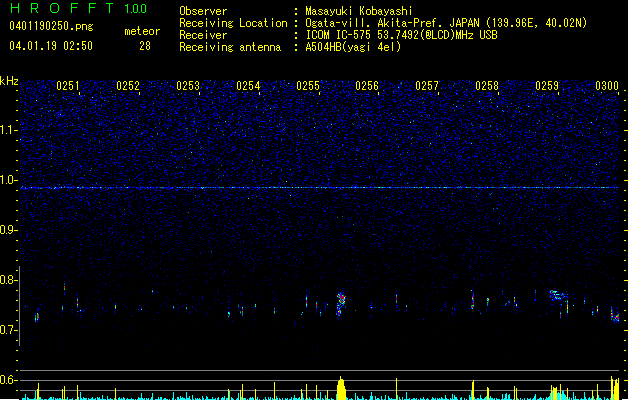Image resolution: width=629 pixels, height=400 pixels.
Task: Click the ICOM IC-575 receiver text
Action: [x=401, y=35]
